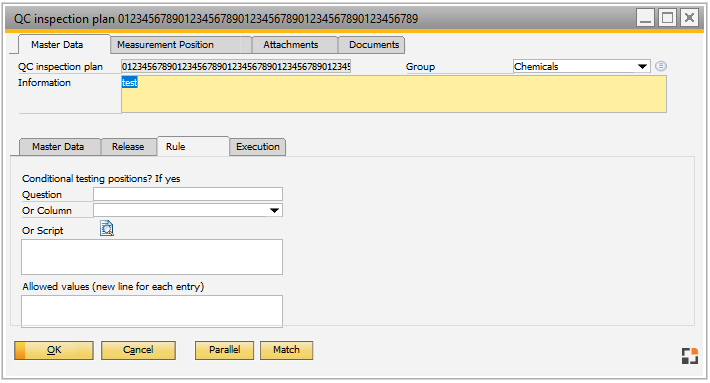Open the Group dropdown showing Chemicals
This screenshot has width=710, height=383.
[x=581, y=67]
